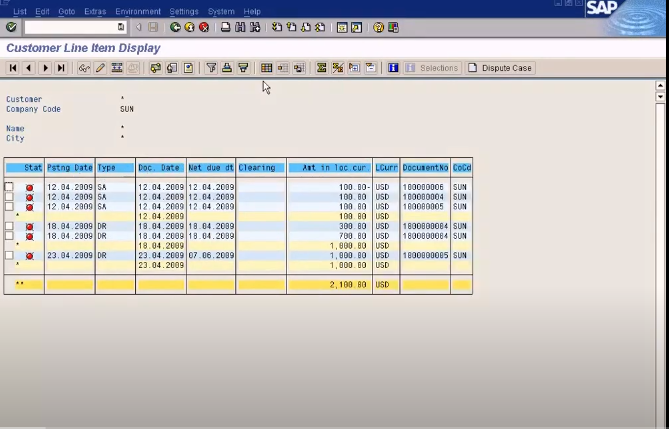Select the DocumentNo column header

[x=425, y=168]
